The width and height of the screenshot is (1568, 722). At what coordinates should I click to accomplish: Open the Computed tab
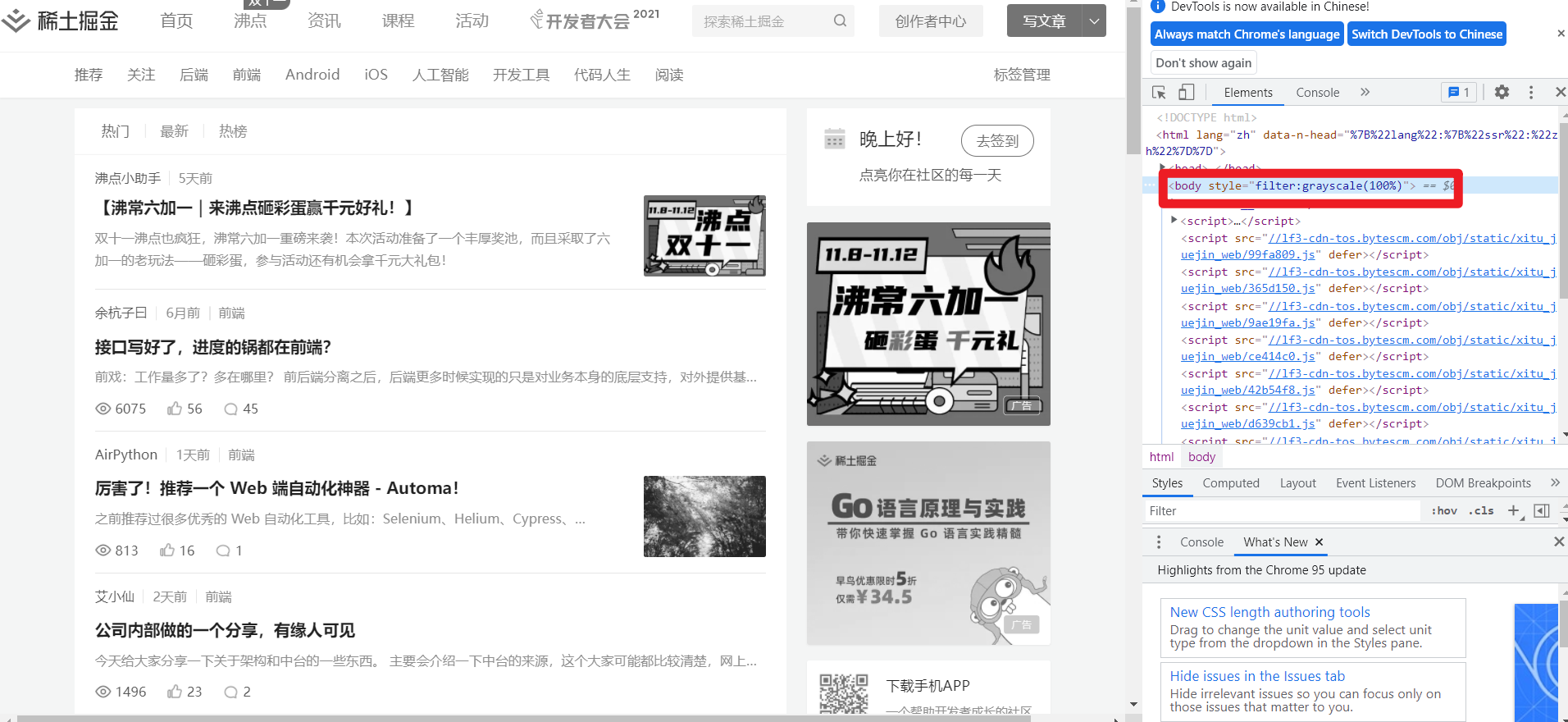coord(1230,483)
